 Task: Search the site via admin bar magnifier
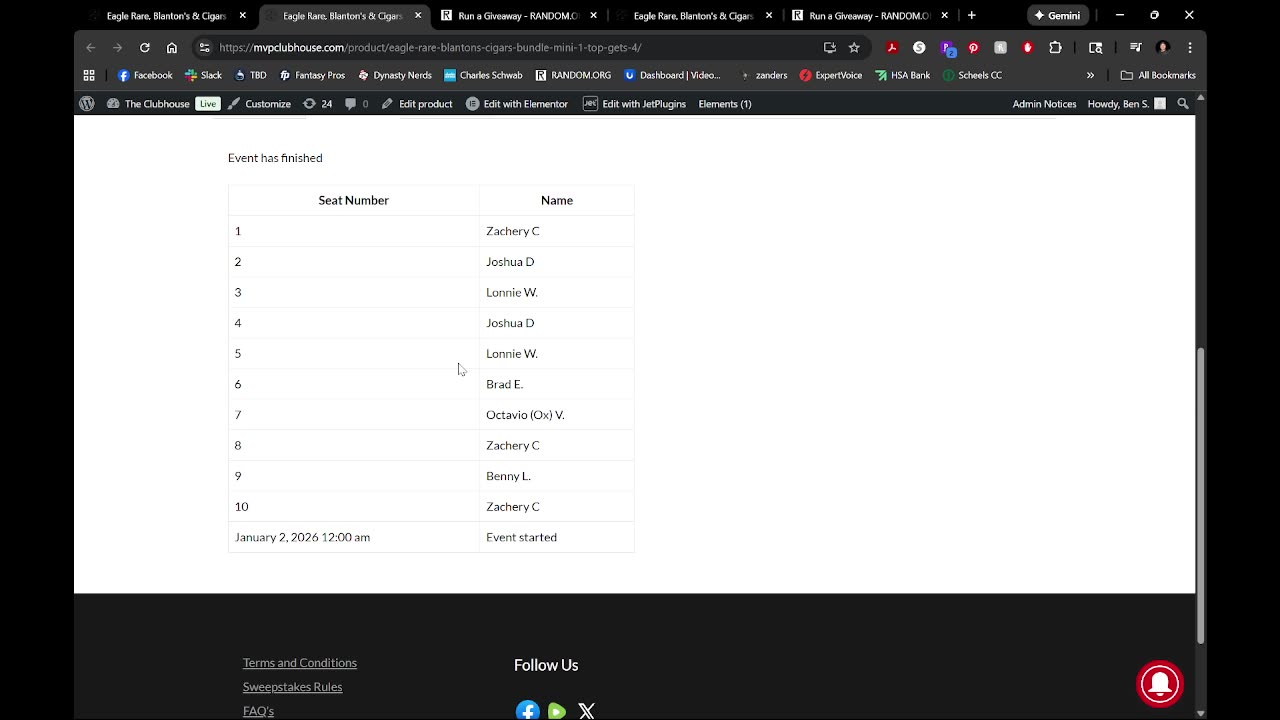coord(1183,104)
